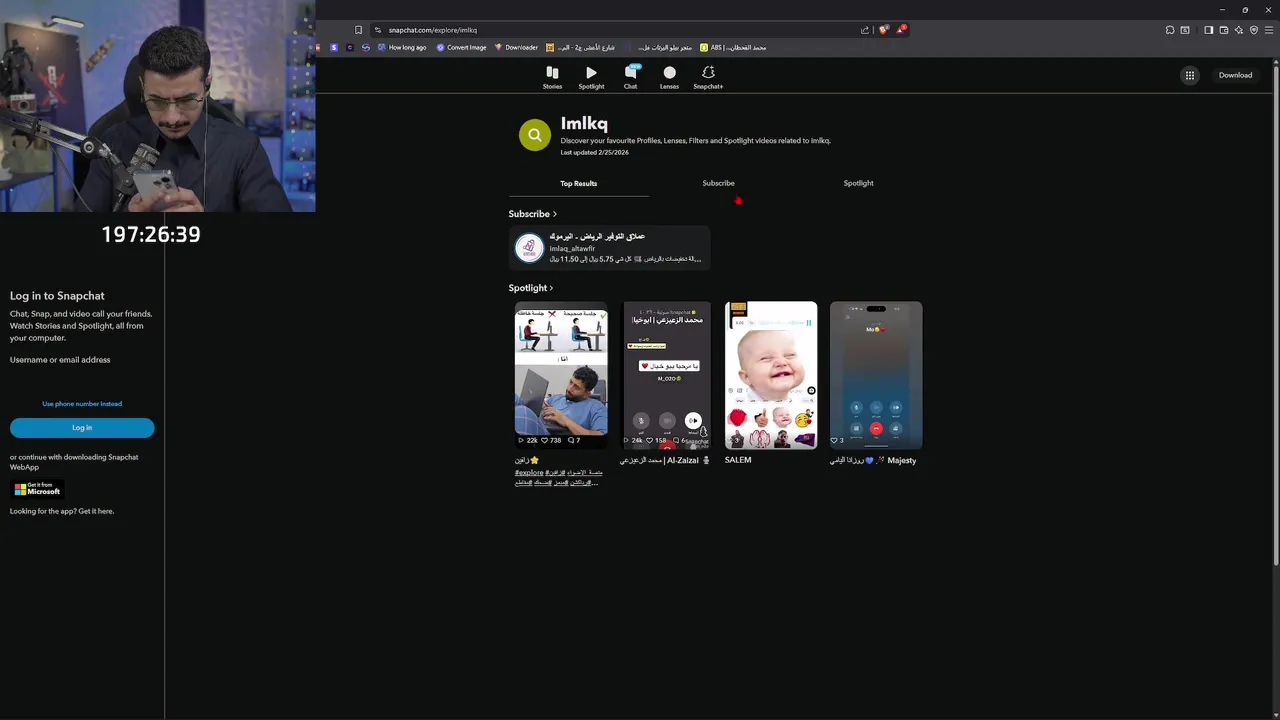Open the laughing baby SALEM video thumbnail
The width and height of the screenshot is (1280, 720).
pyautogui.click(x=771, y=375)
